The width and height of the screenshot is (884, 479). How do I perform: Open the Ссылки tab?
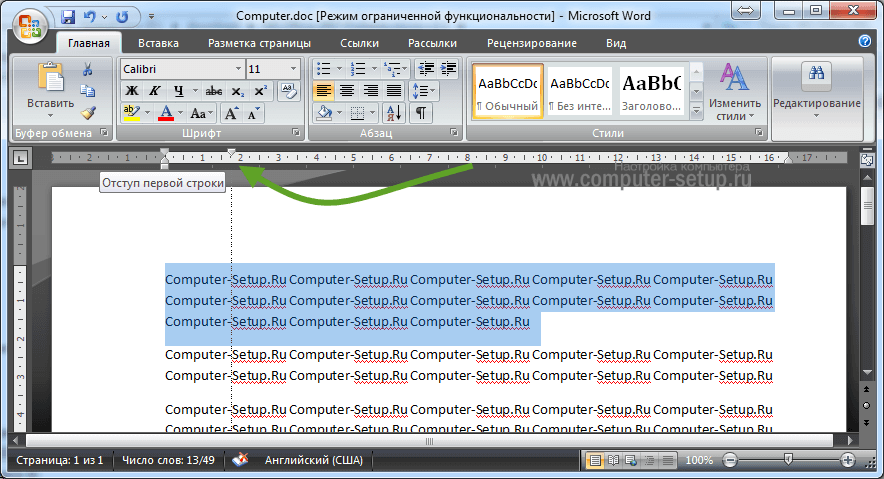pos(359,43)
